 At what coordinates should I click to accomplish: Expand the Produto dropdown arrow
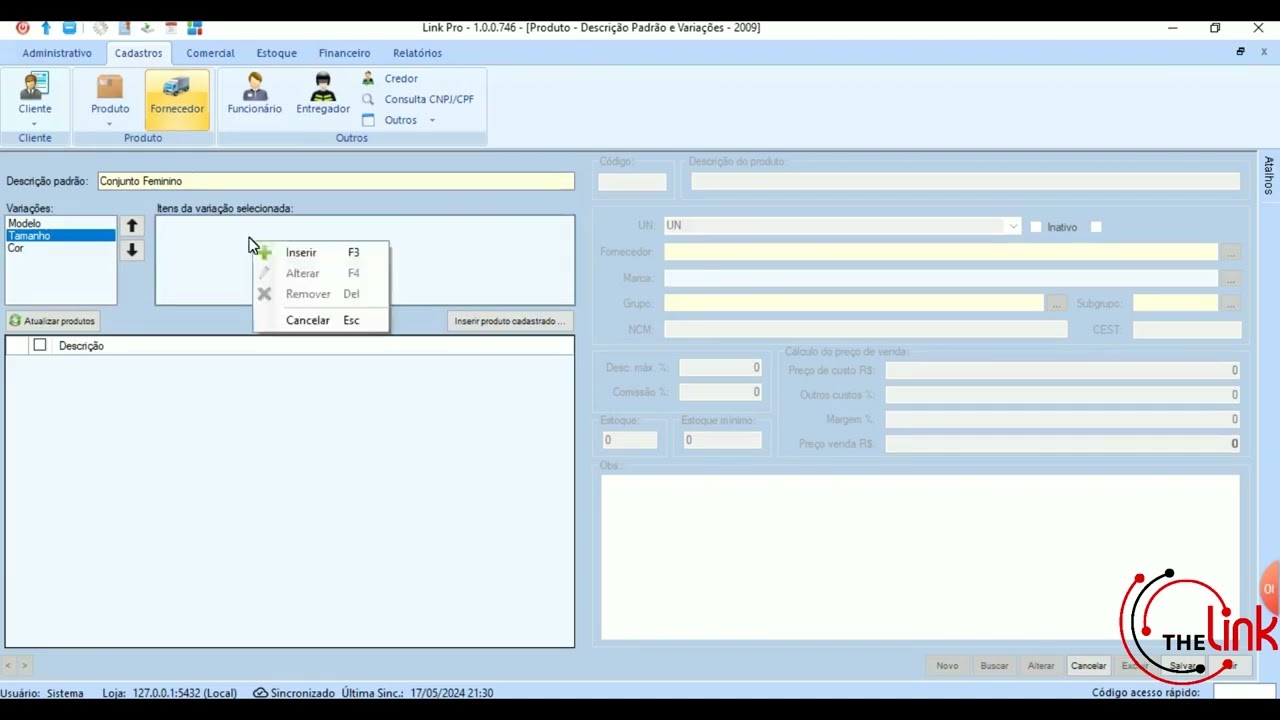(110, 124)
